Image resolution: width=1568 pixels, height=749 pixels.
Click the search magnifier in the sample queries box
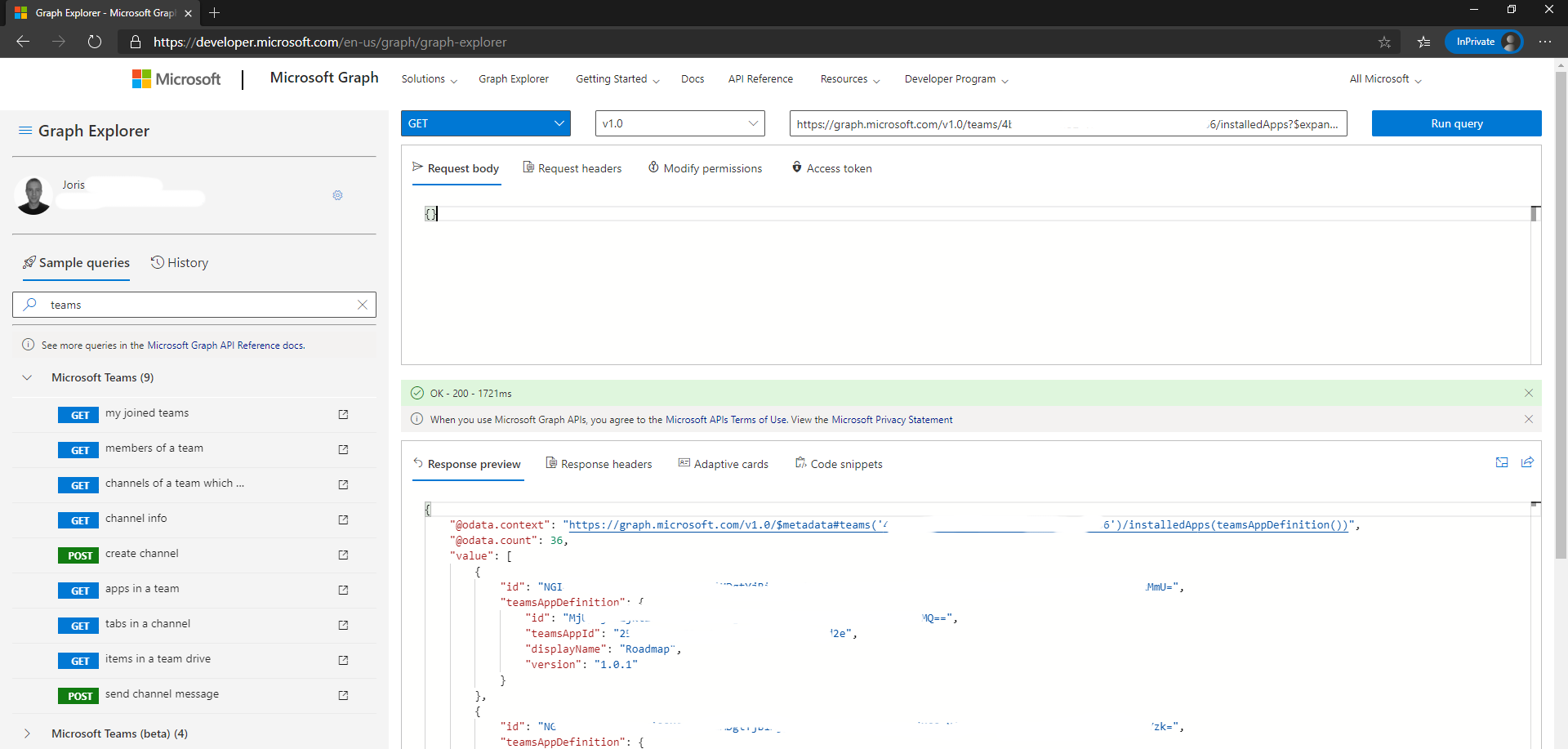click(x=30, y=304)
